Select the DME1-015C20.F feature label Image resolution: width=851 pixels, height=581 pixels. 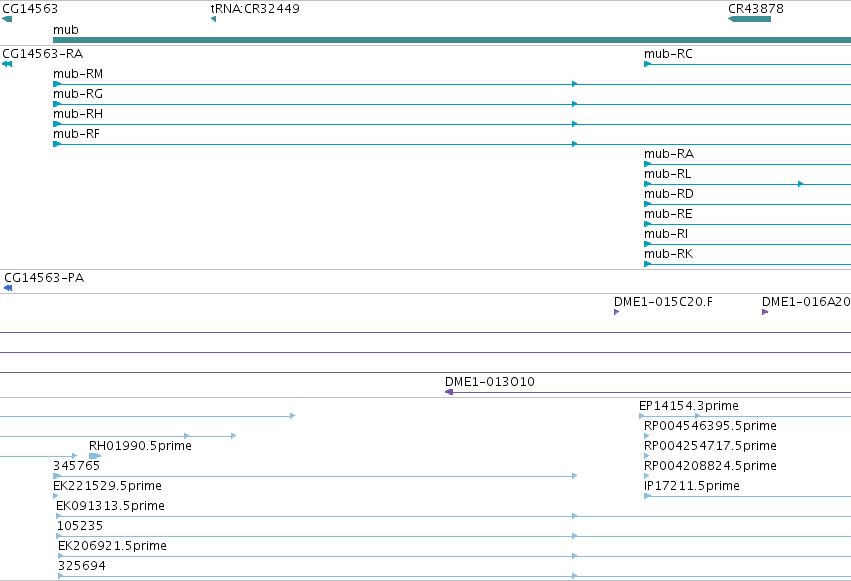coord(663,302)
